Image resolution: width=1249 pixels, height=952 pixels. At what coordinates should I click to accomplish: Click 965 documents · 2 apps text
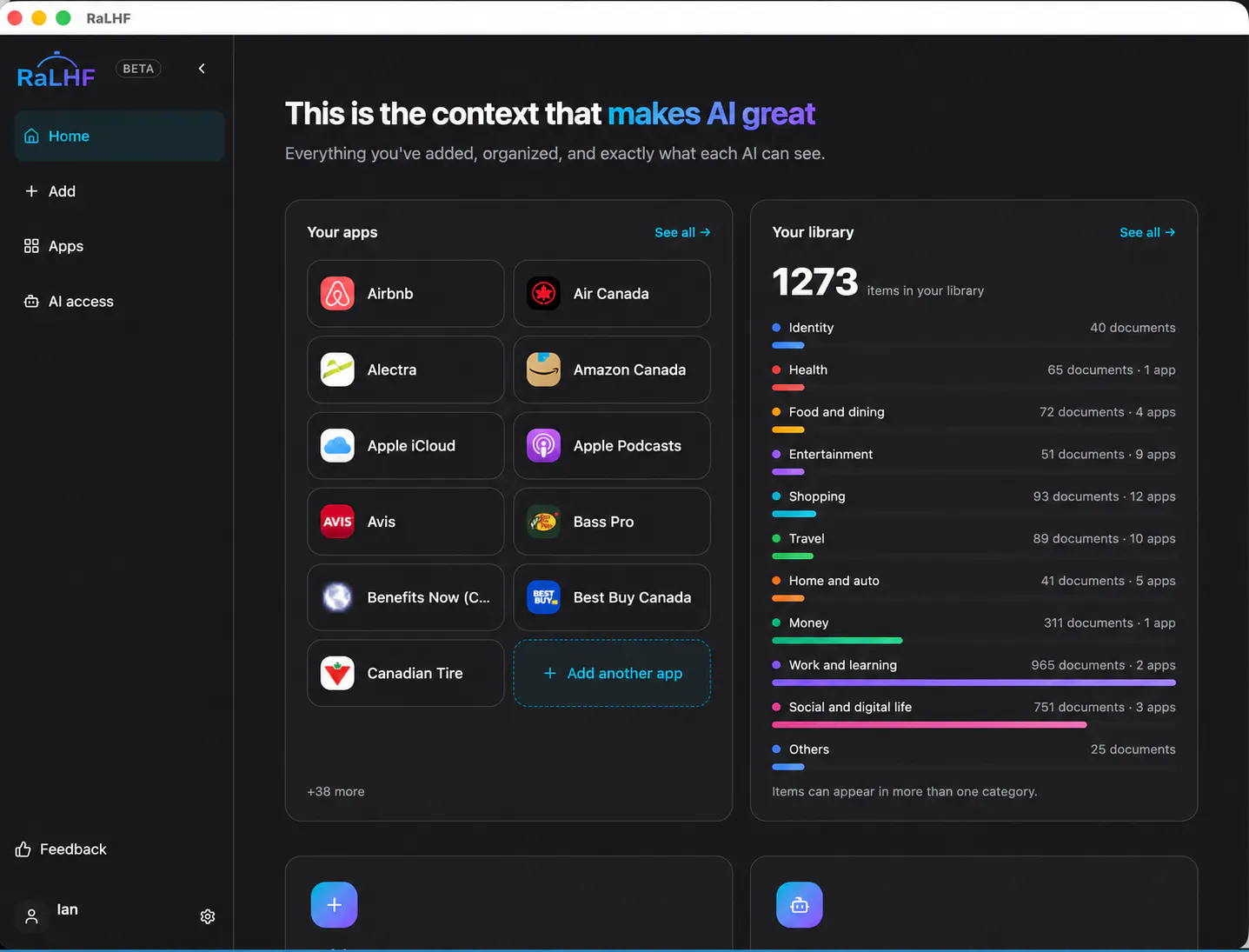pyautogui.click(x=1103, y=665)
